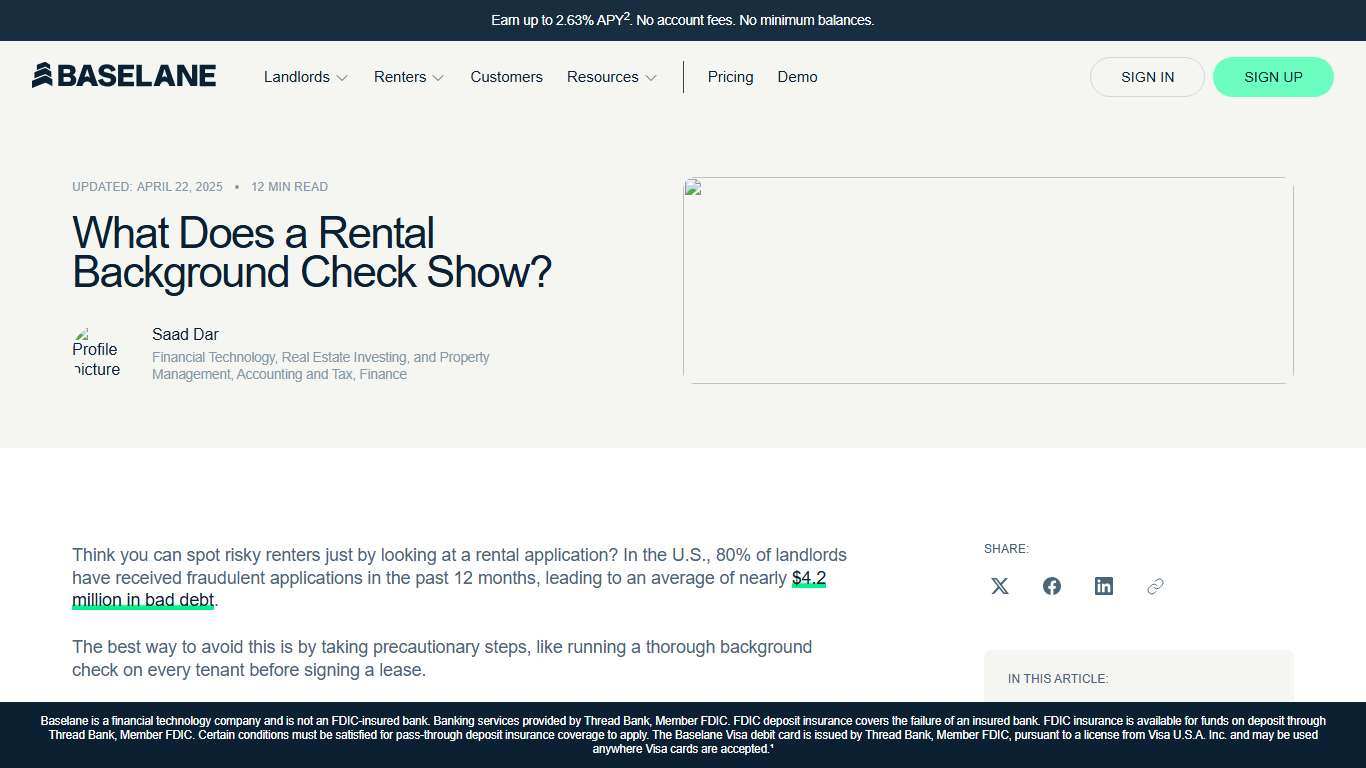
Task: Click the IN THIS ARTICLE panel header
Action: tap(1058, 678)
